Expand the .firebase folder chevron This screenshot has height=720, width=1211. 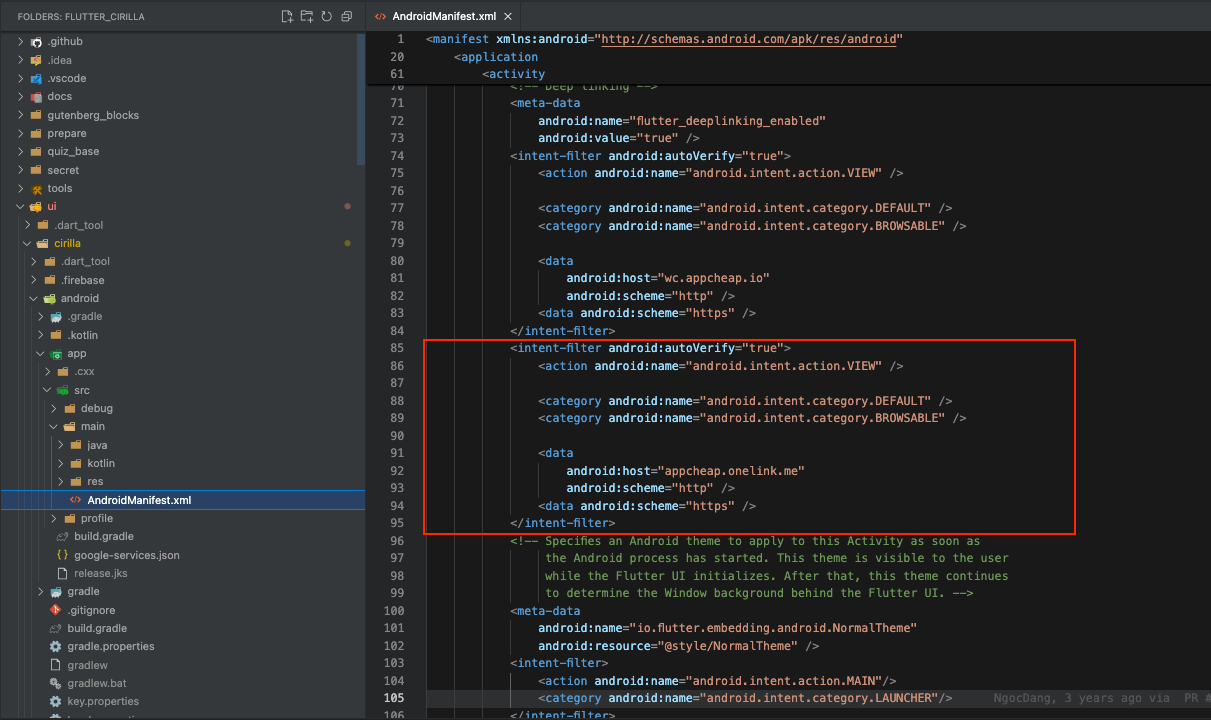pyautogui.click(x=34, y=280)
